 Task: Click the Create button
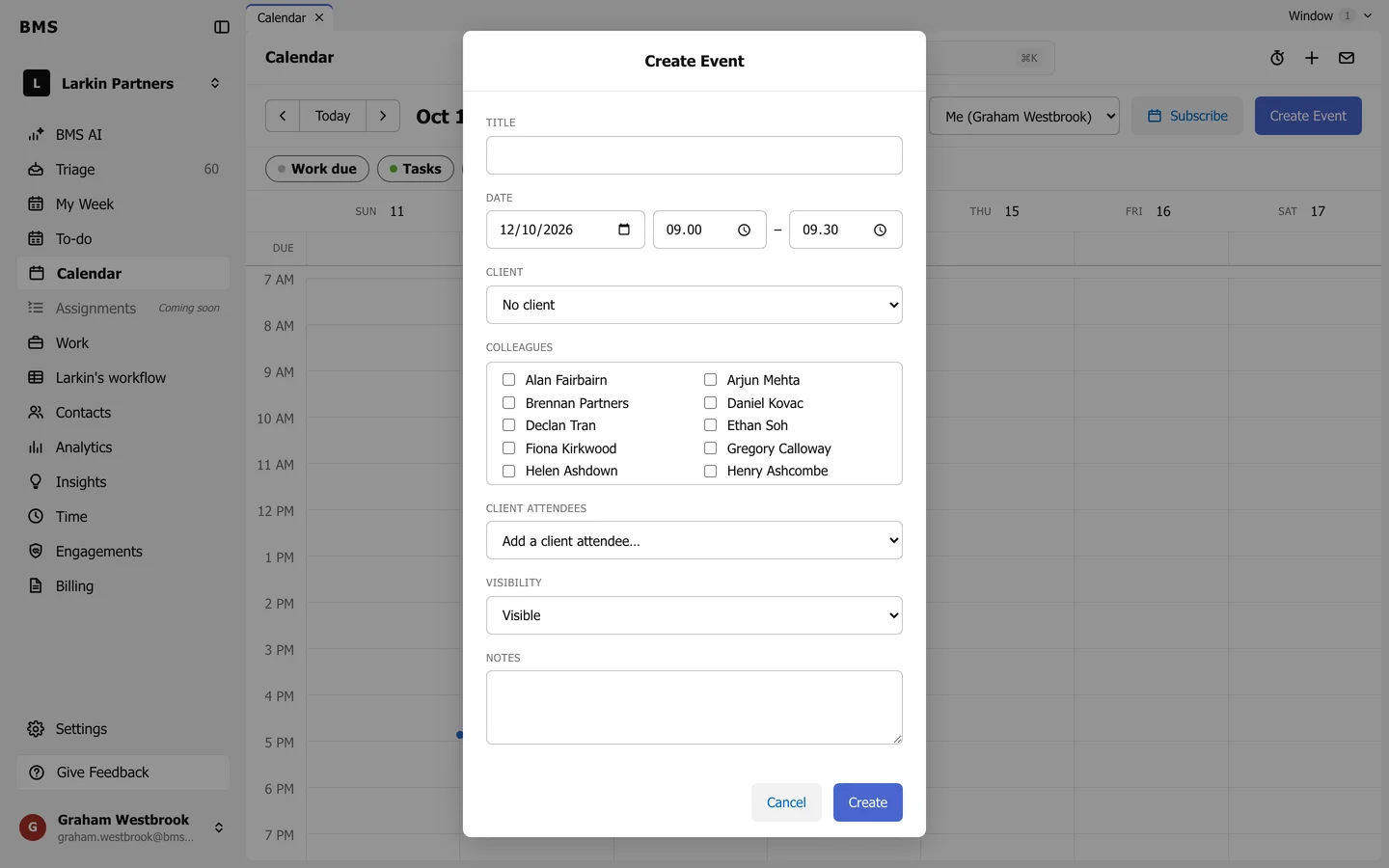coord(868,802)
